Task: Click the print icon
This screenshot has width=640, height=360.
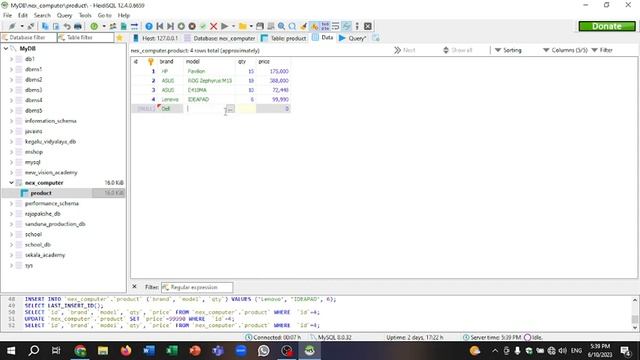Action: click(x=78, y=26)
